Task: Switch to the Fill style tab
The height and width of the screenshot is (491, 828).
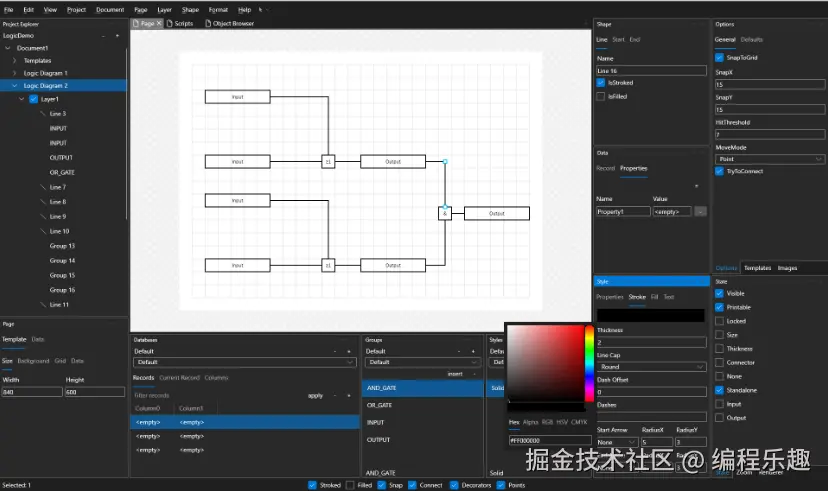Action: click(654, 297)
